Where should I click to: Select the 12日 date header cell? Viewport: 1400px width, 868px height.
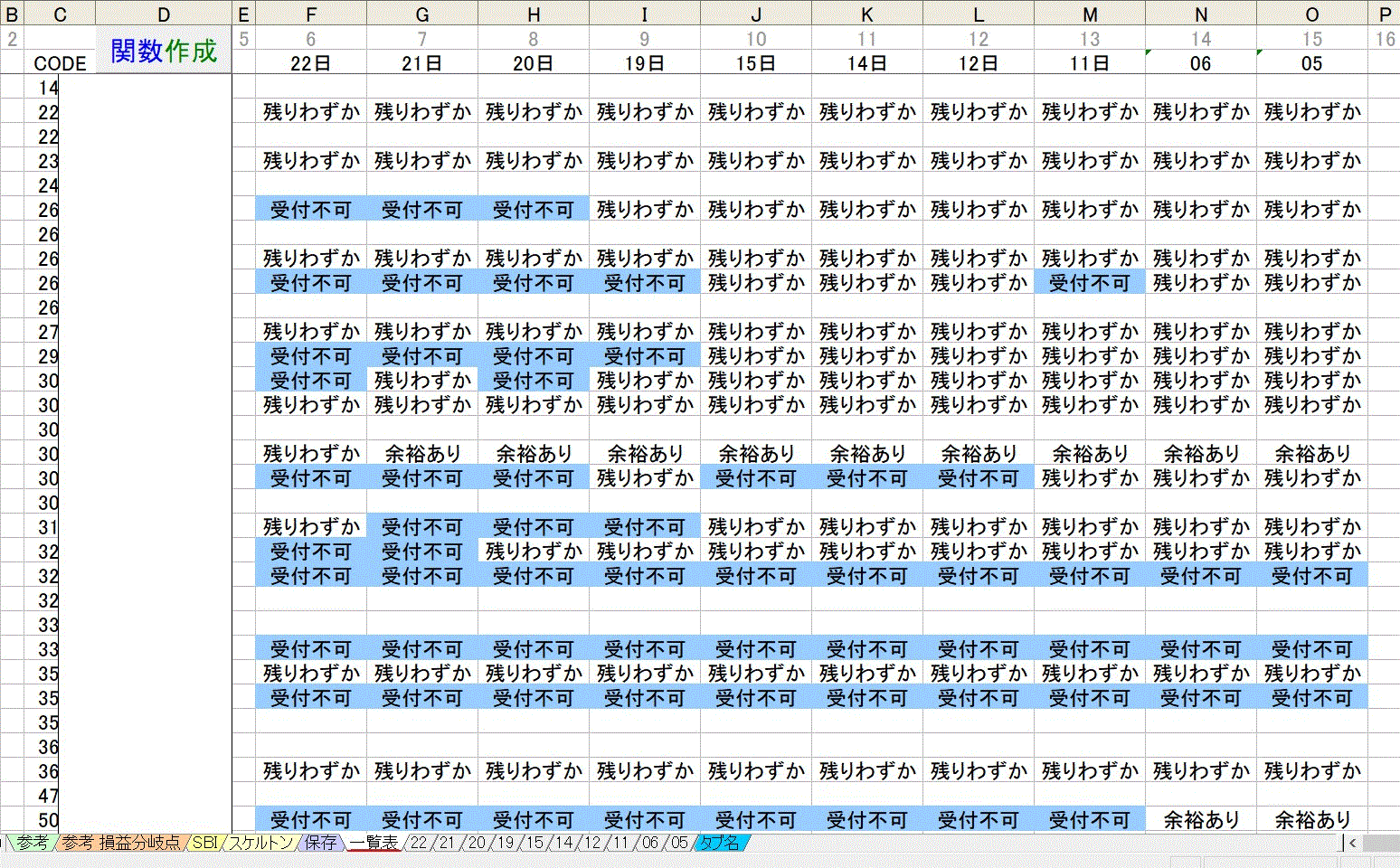(x=979, y=63)
